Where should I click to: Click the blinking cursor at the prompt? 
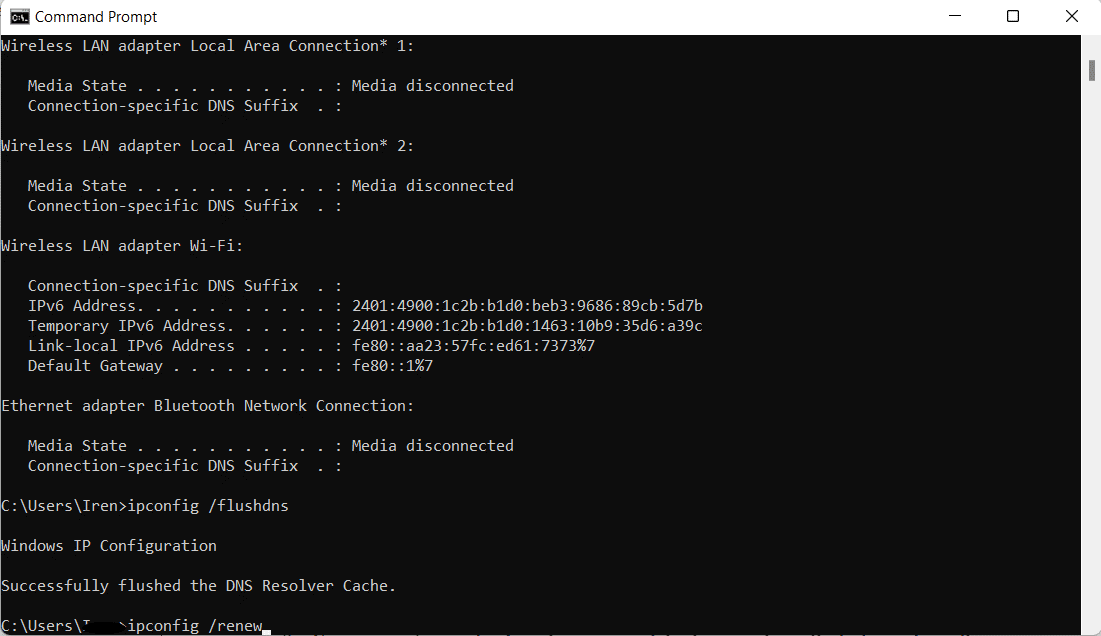coord(264,629)
